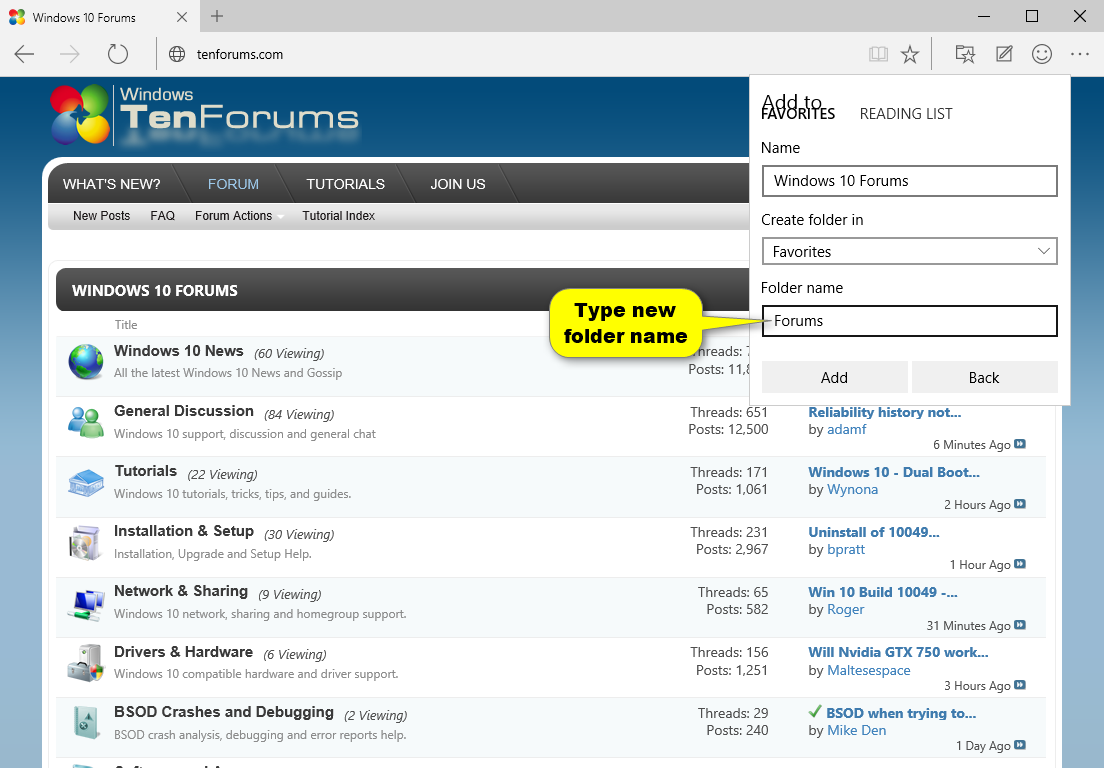Click the New Posts link
The image size is (1104, 768).
click(101, 215)
